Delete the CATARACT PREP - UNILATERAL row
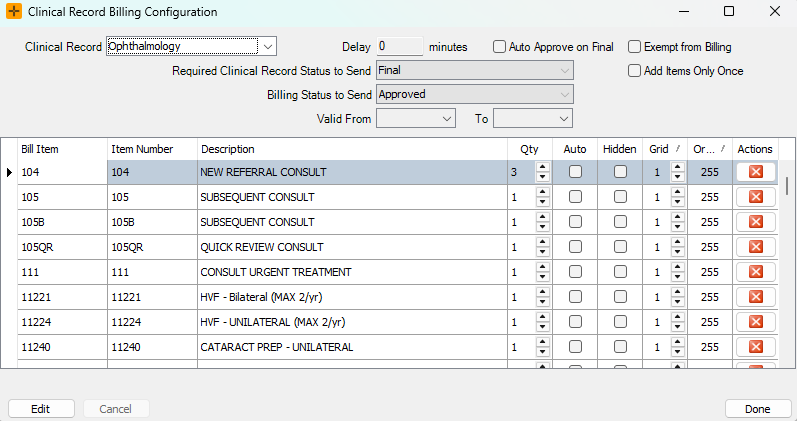The image size is (797, 421). 756,347
